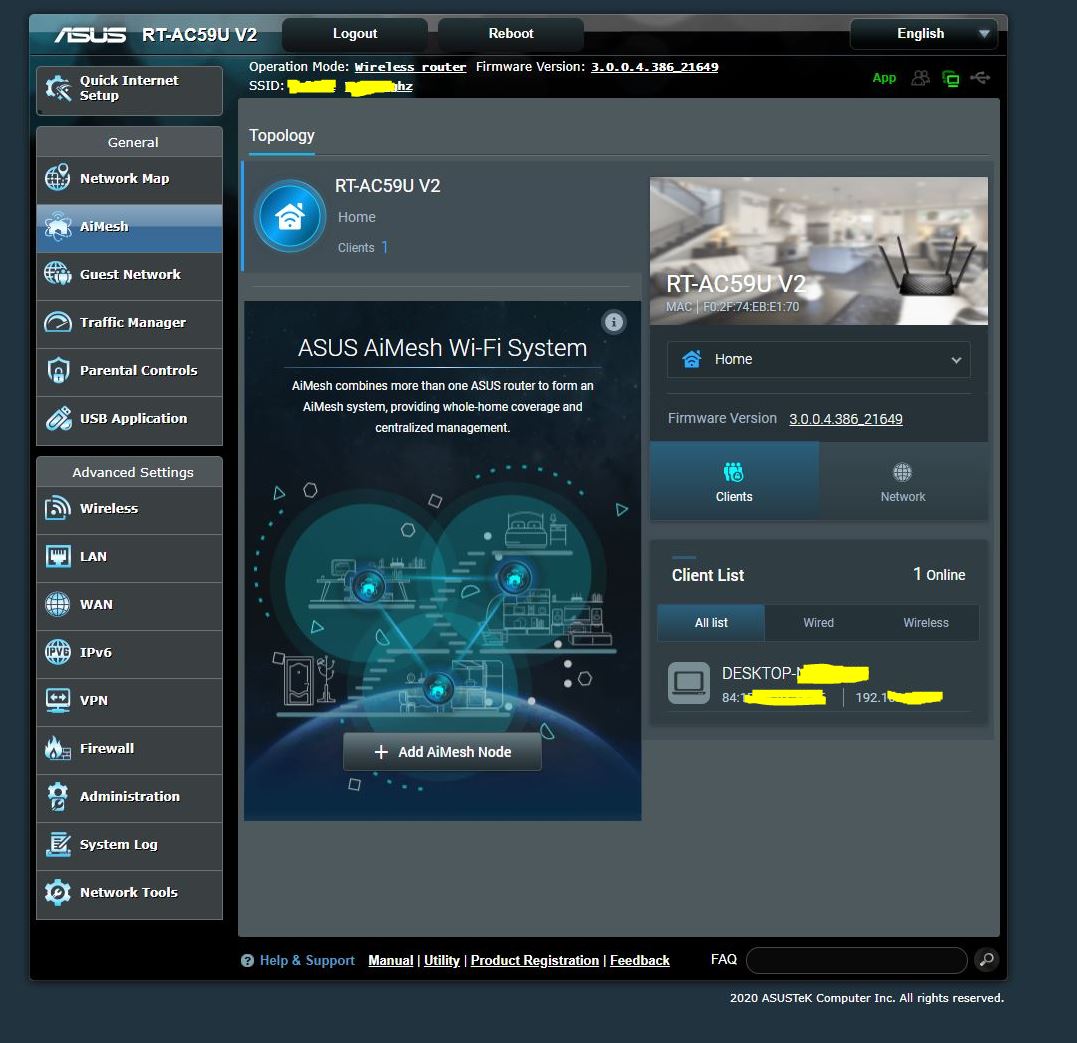Open the Administration menu item
The width and height of the screenshot is (1077, 1043).
point(129,797)
